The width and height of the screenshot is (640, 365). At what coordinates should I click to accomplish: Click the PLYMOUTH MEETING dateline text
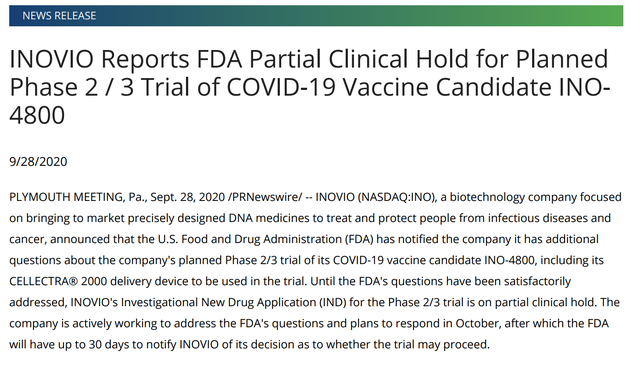[x=66, y=197]
